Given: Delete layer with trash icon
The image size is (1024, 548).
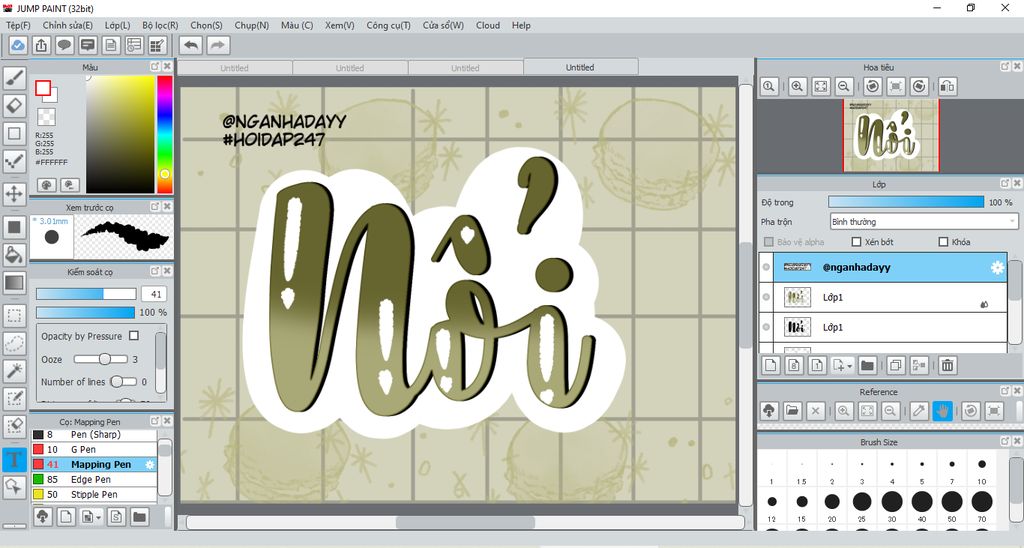Looking at the screenshot, I should pyautogui.click(x=948, y=365).
